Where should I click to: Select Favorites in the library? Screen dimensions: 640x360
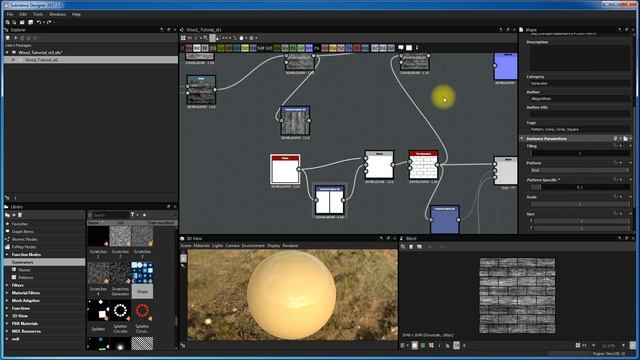[20, 224]
